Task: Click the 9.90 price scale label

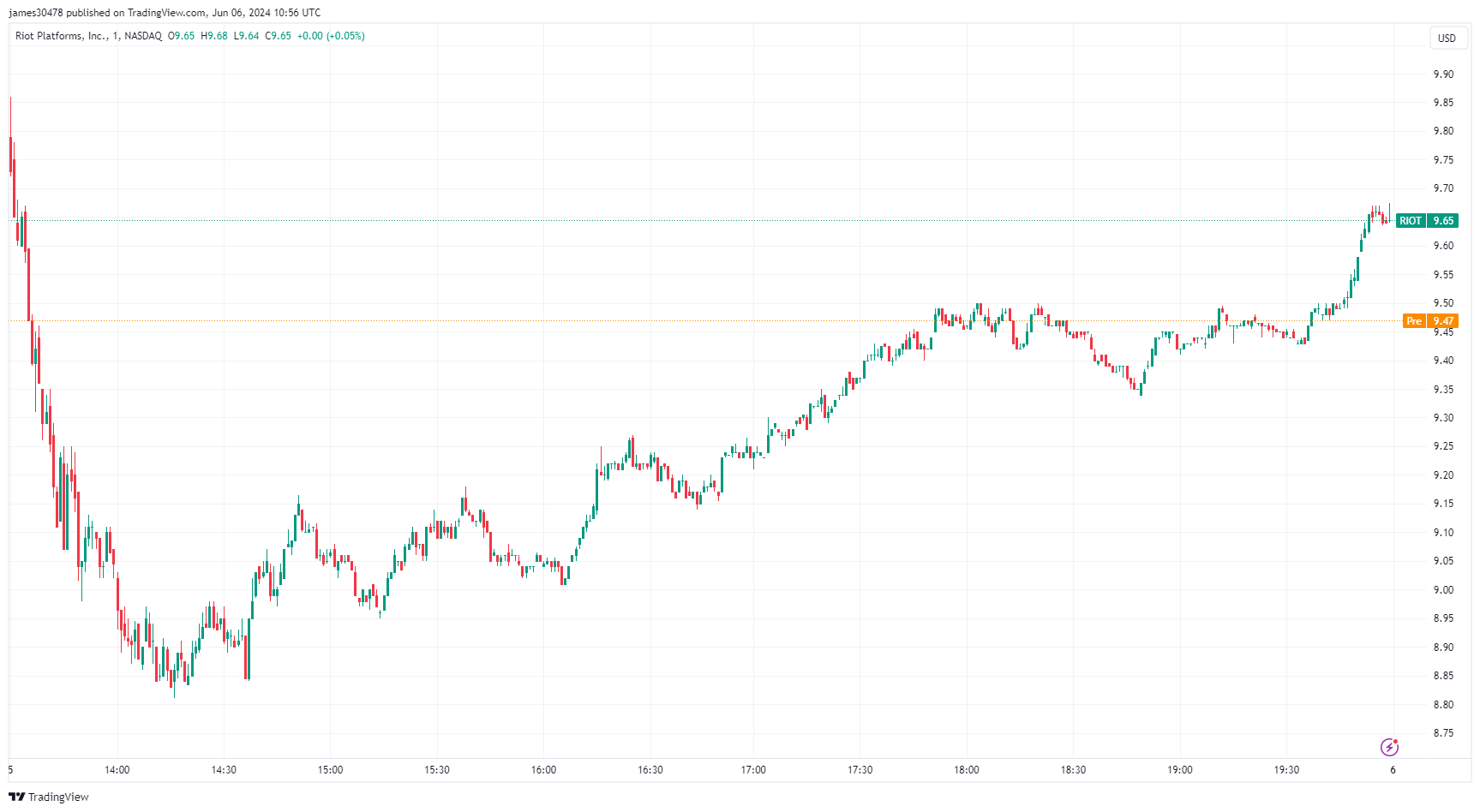Action: click(1443, 75)
